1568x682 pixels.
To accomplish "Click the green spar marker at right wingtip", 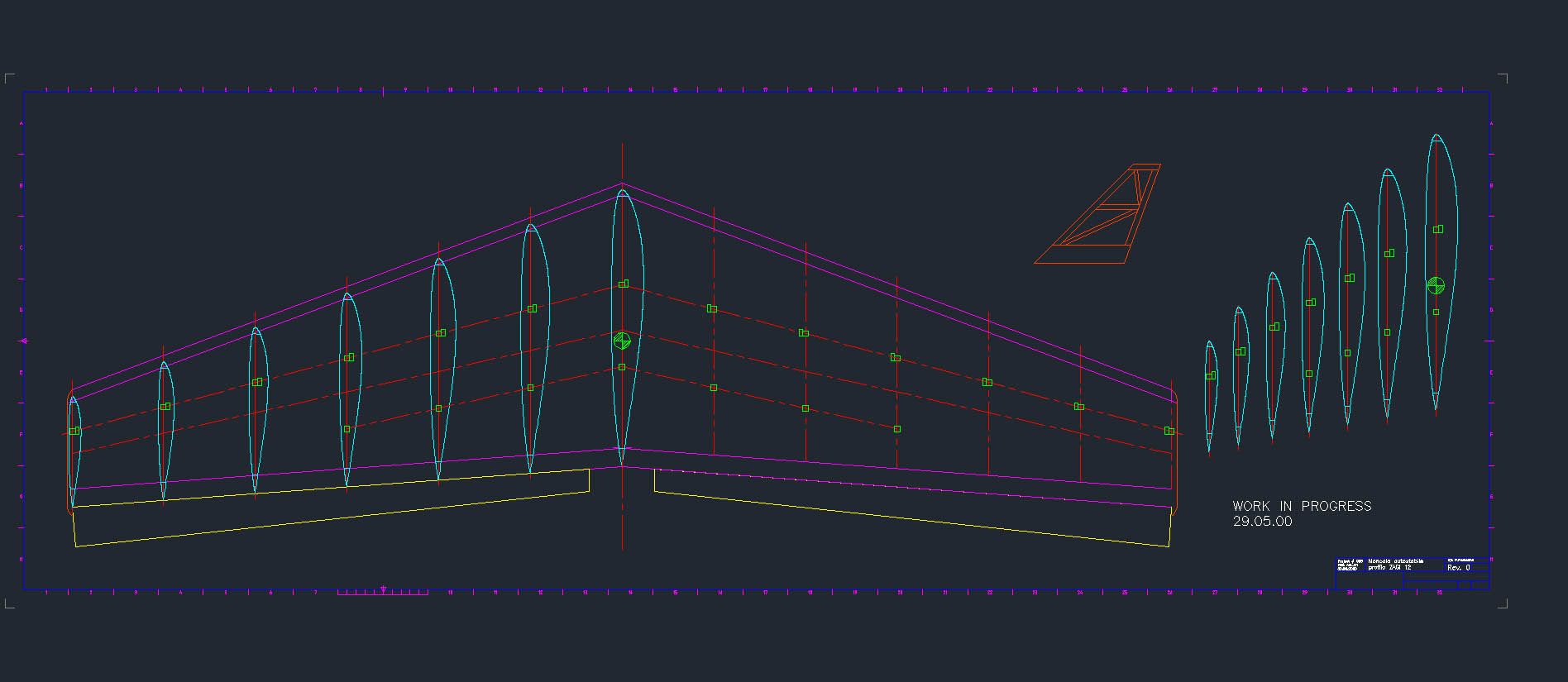I will pos(1169,431).
